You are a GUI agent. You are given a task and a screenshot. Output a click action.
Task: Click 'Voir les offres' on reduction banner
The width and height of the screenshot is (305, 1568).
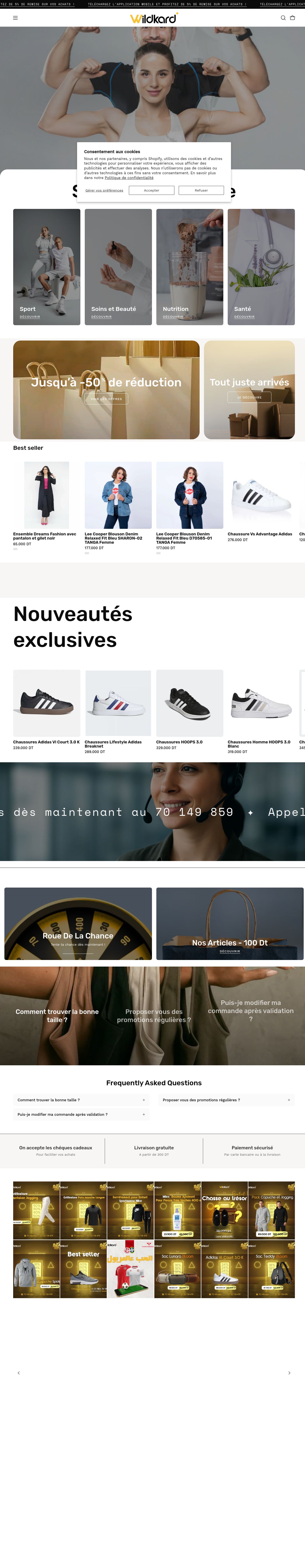pos(106,399)
